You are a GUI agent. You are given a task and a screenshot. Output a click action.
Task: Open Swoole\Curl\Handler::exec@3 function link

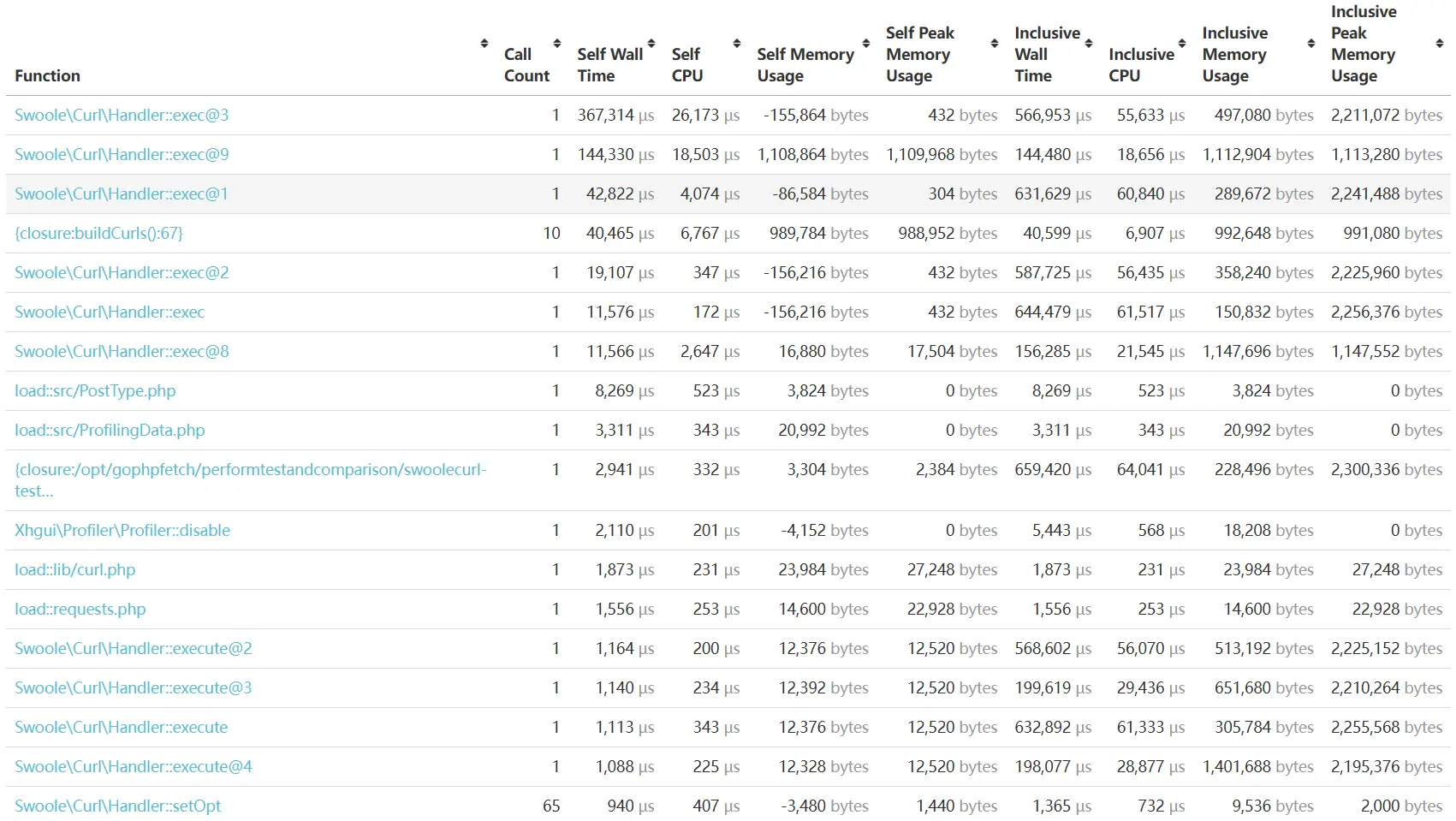pos(122,116)
